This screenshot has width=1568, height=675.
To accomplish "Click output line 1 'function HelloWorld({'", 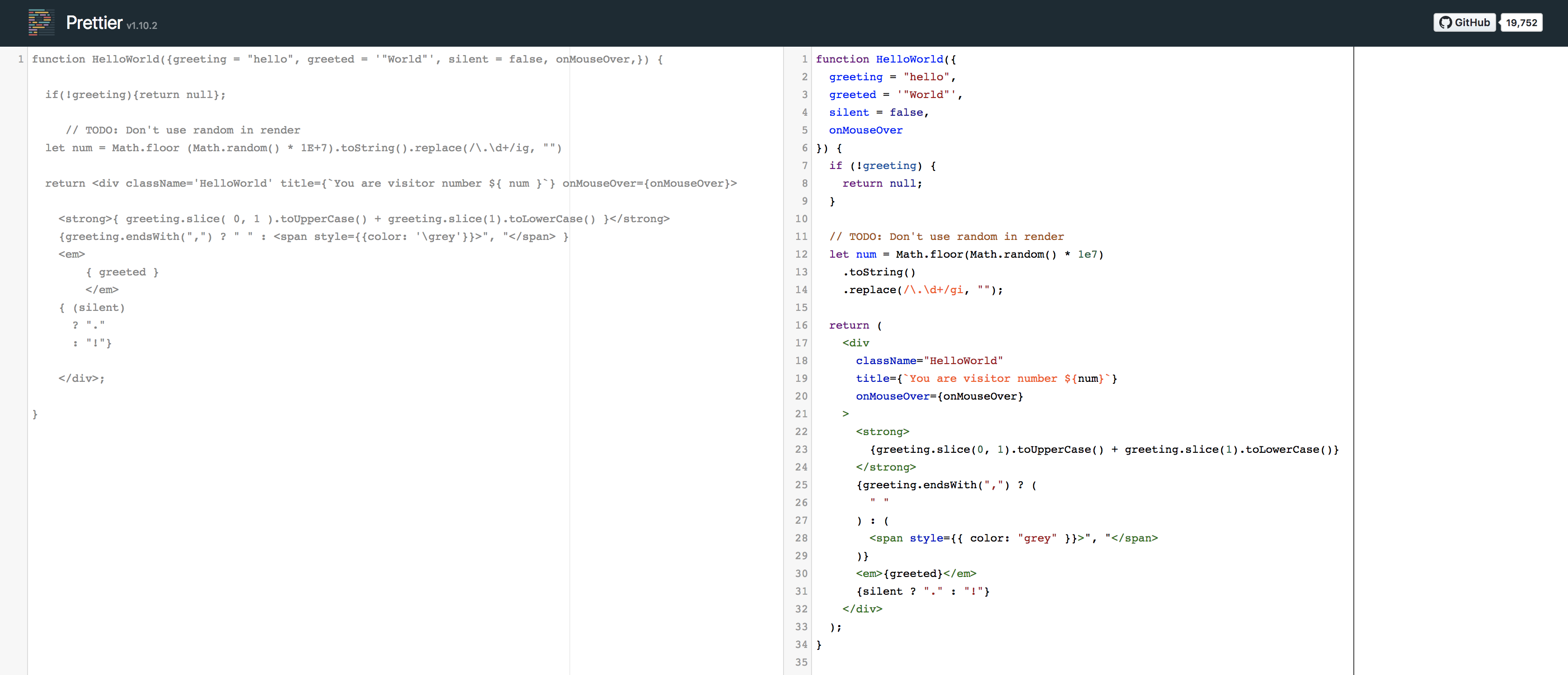I will pos(886,59).
